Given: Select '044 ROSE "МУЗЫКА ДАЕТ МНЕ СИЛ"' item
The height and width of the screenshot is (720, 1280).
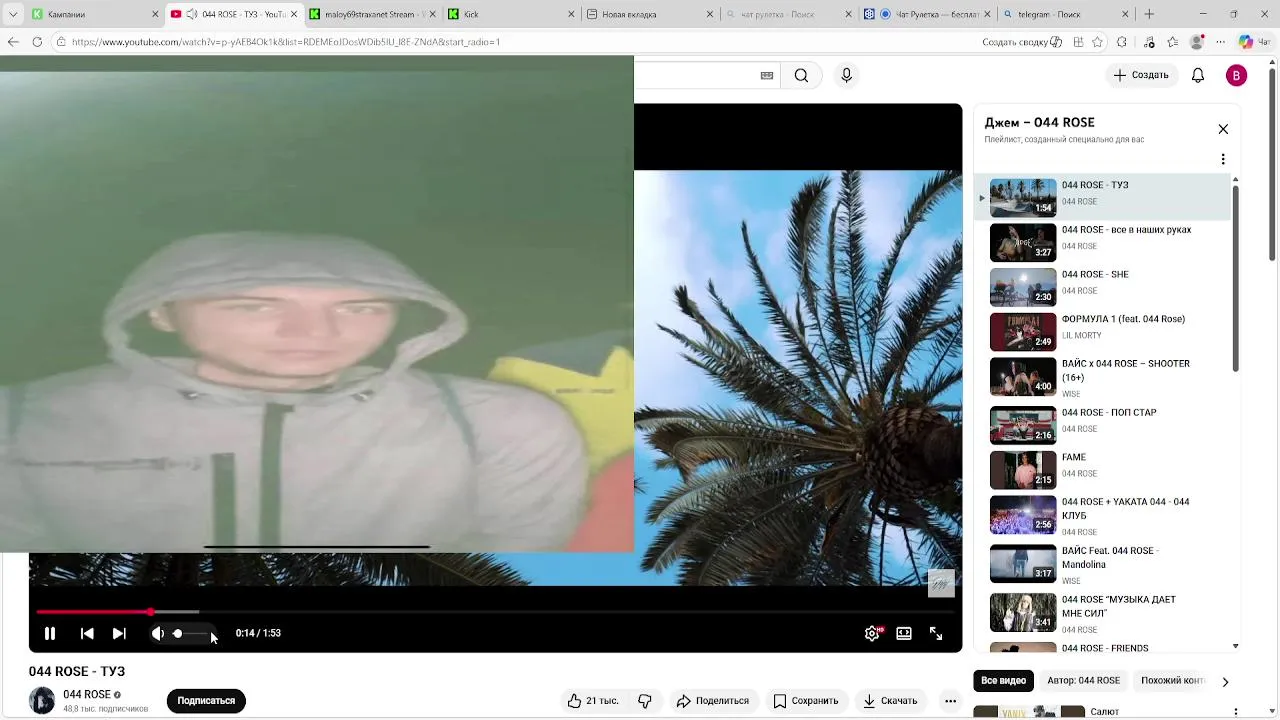Looking at the screenshot, I should pos(1103,613).
